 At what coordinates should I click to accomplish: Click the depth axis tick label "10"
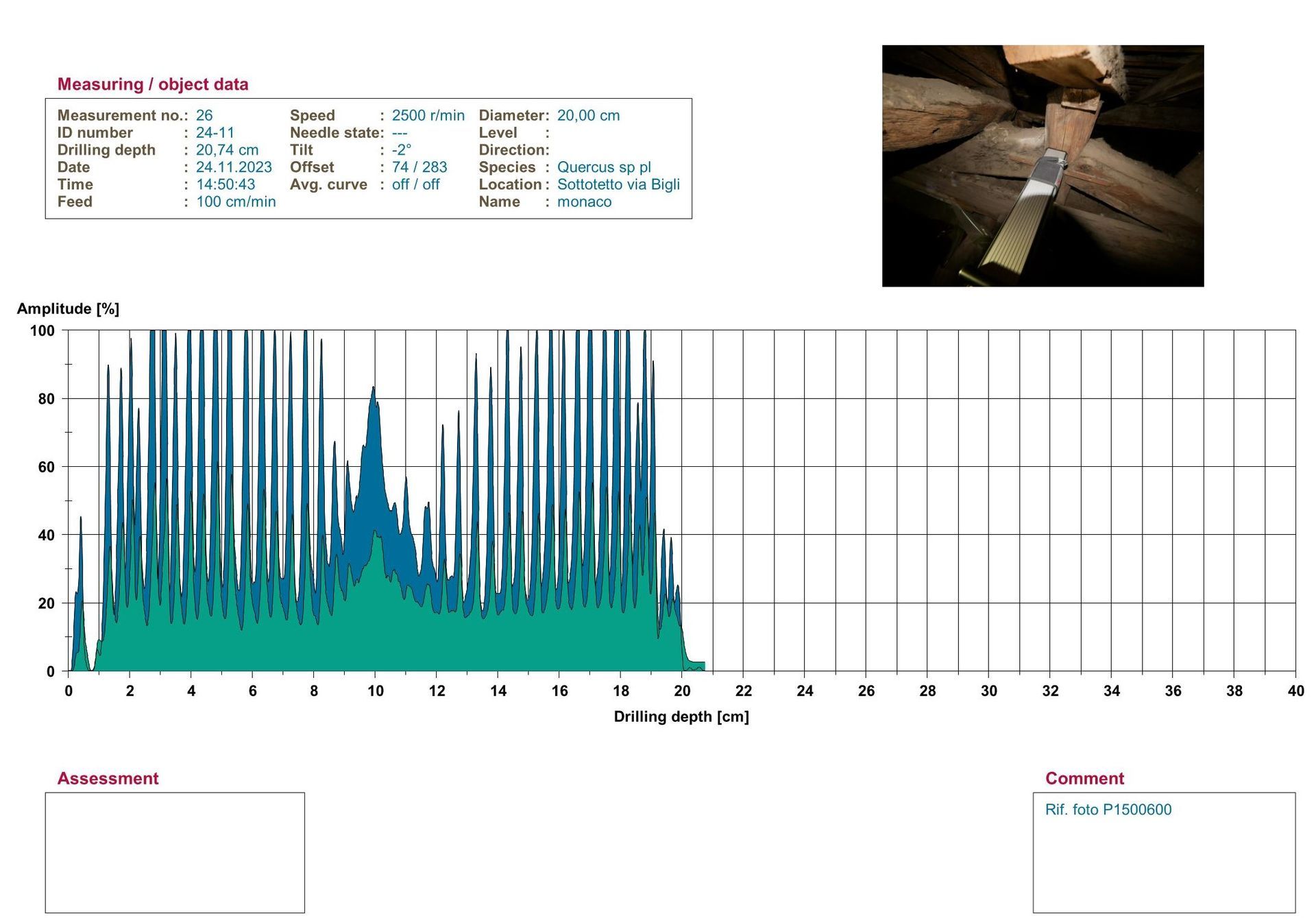pyautogui.click(x=376, y=691)
